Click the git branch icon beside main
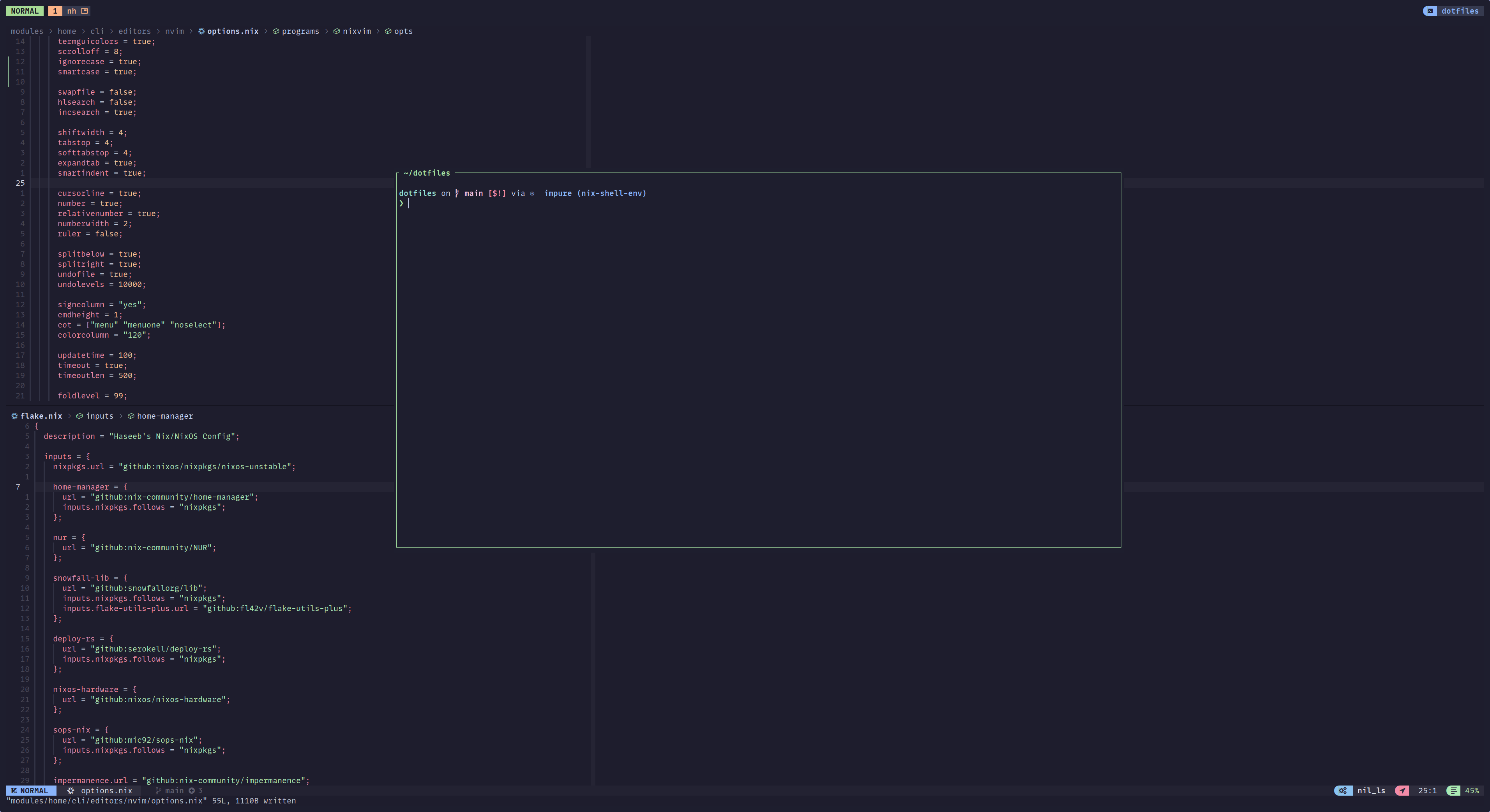 point(158,791)
